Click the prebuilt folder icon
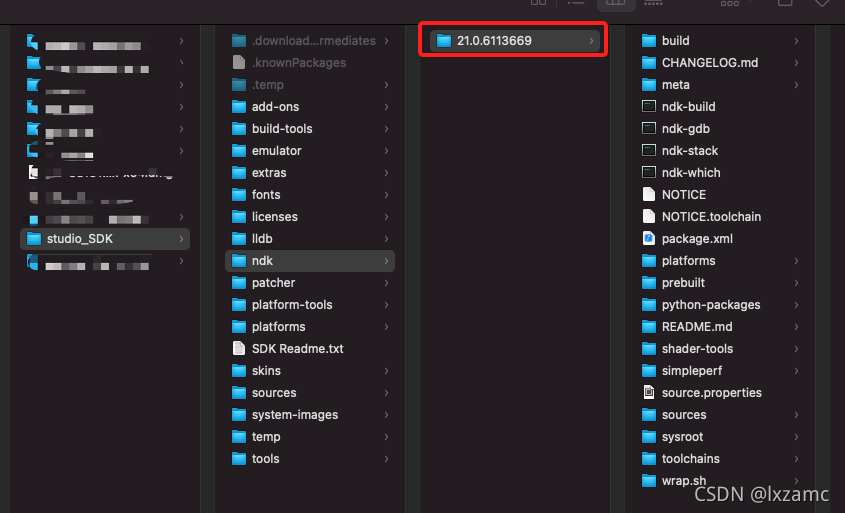 pyautogui.click(x=649, y=282)
